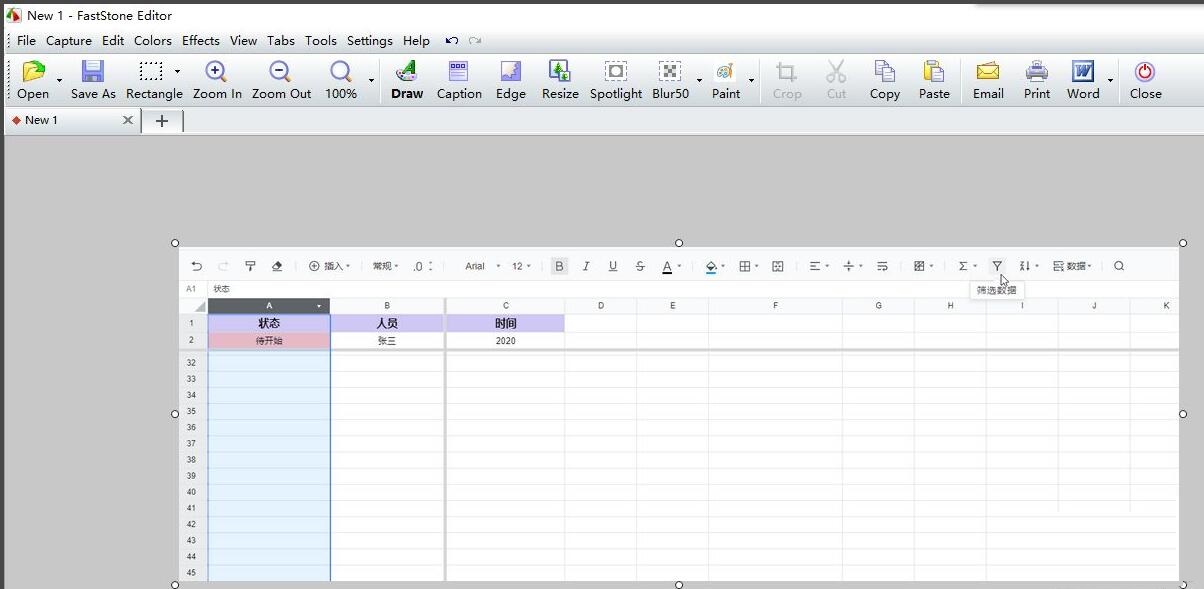Viewport: 1204px width, 589px height.
Task: Expand the Blur50 dropdown arrow
Action: pos(699,79)
